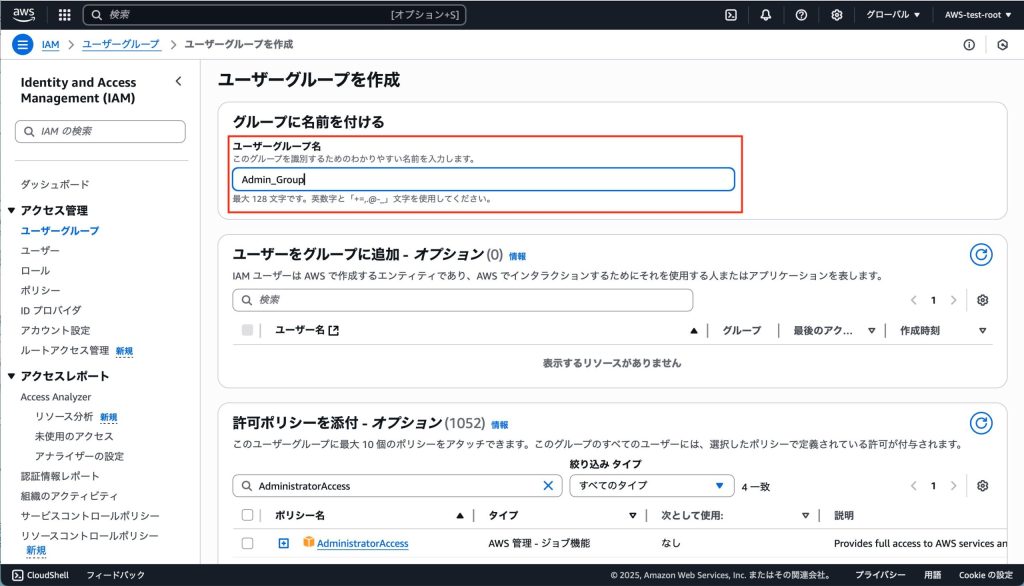Refresh the permission policies list
Screen dimensions: 1024x586
pyautogui.click(x=980, y=423)
